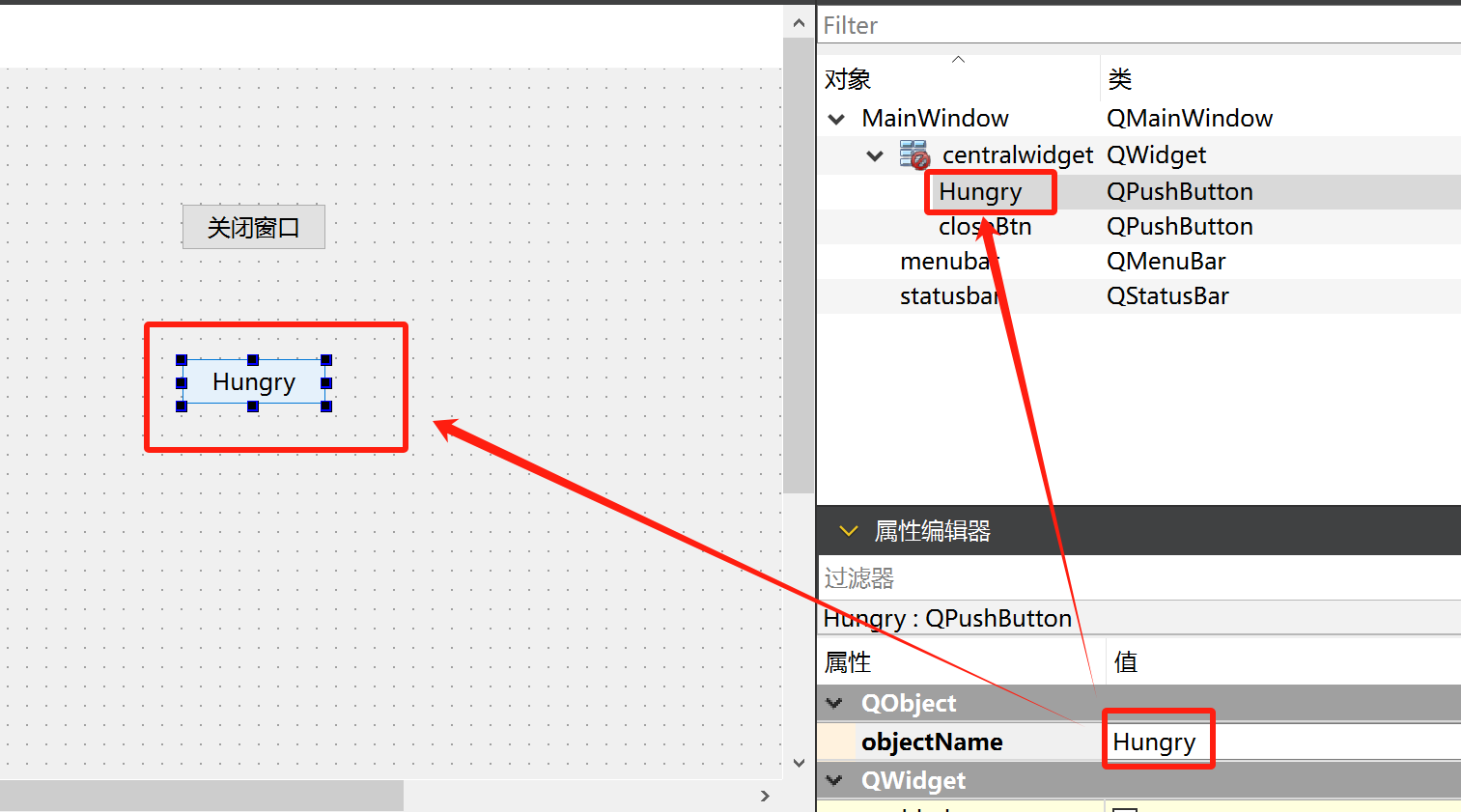Click the QMenuBar class cell
This screenshot has height=812, width=1461.
point(1166,261)
